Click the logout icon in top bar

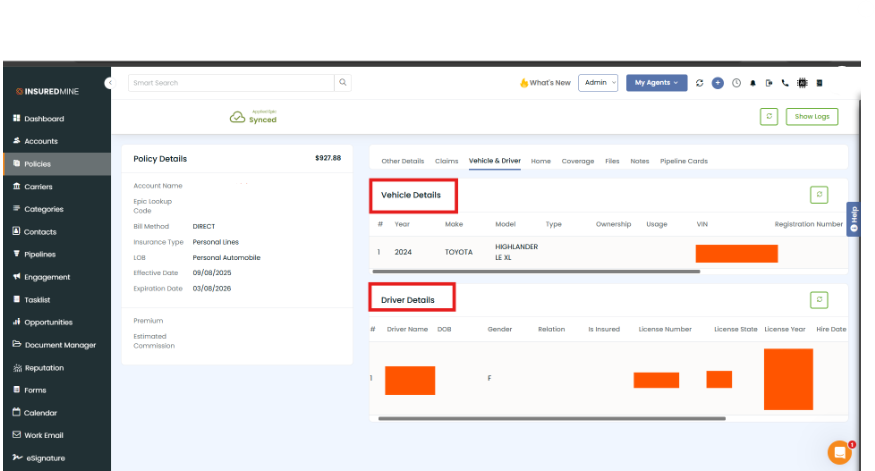tap(769, 83)
